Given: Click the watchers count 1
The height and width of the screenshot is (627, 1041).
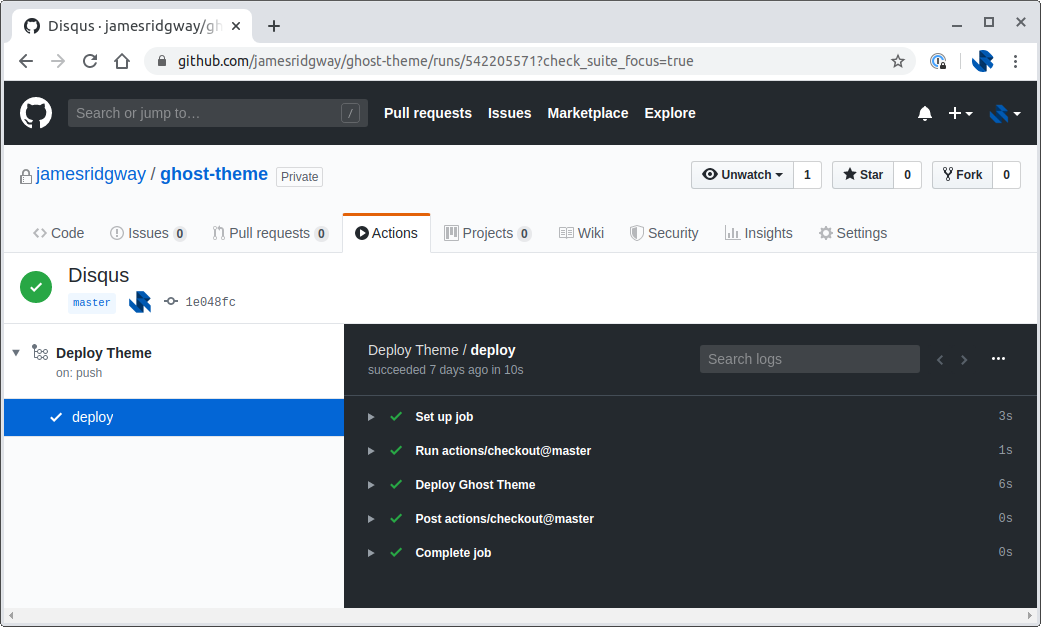Looking at the screenshot, I should 807,175.
